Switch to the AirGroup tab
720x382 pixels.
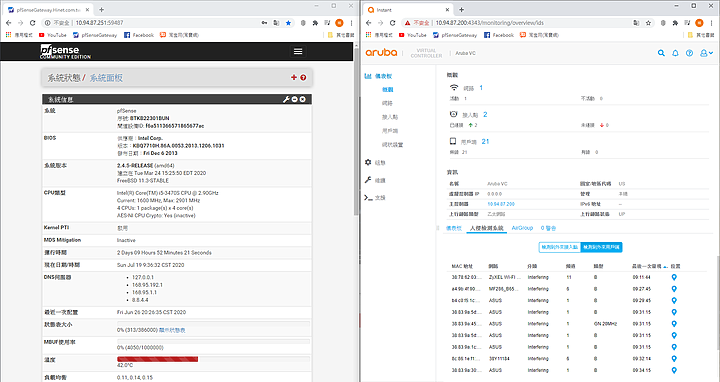[x=522, y=228]
